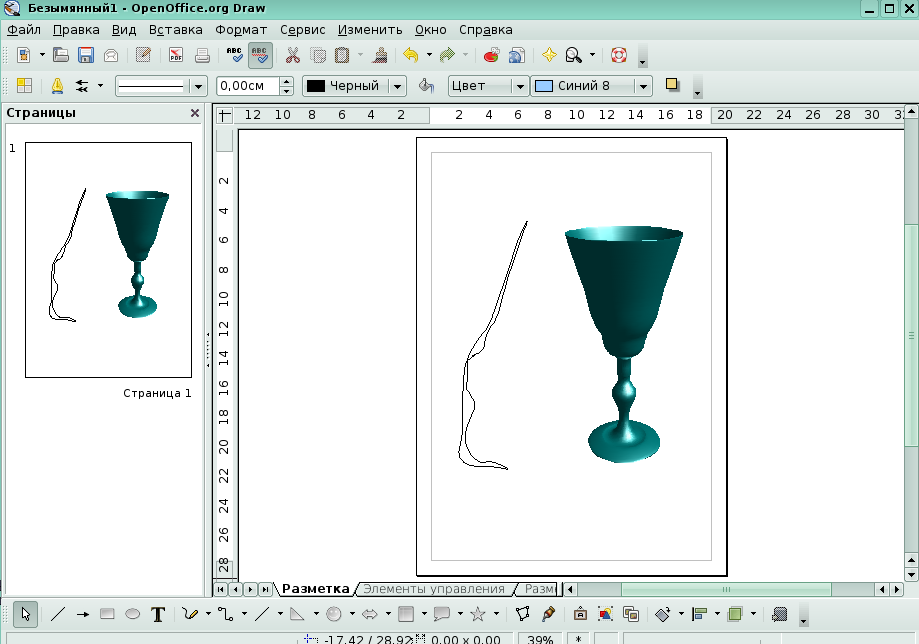The height and width of the screenshot is (644, 919).
Task: Close the Страницы panel
Action: coord(195,113)
